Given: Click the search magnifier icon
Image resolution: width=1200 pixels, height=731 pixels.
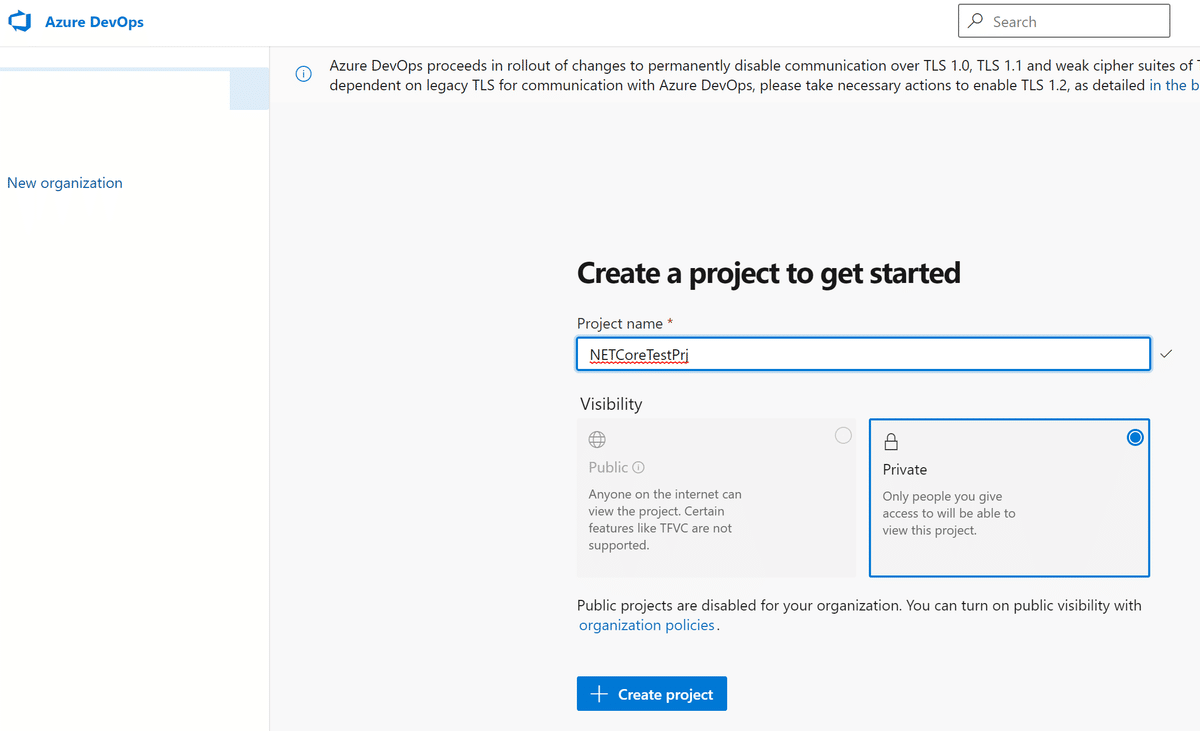Looking at the screenshot, I should click(x=976, y=21).
